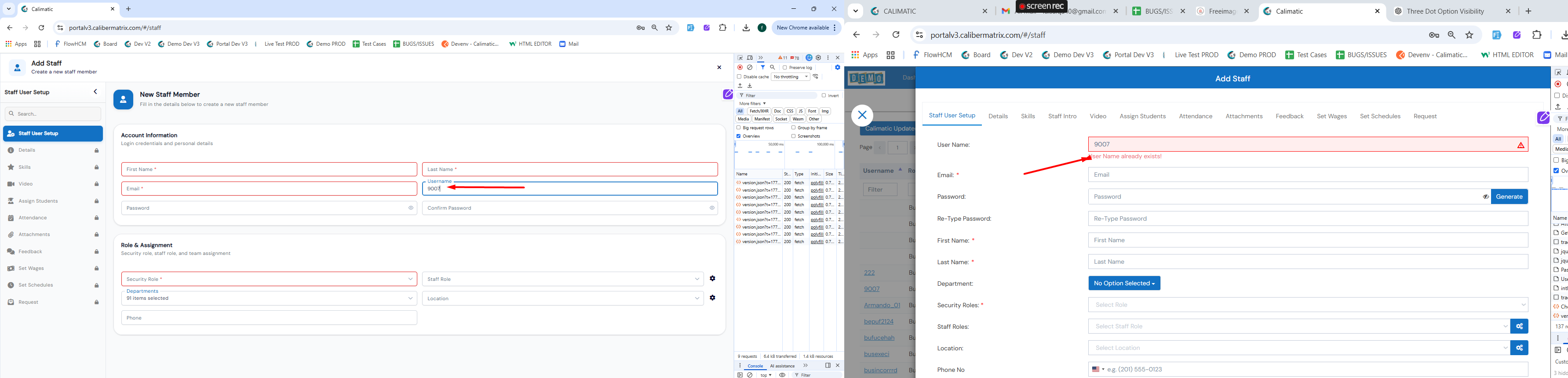This screenshot has width=1568, height=378.
Task: Click the Location blue manage icon in the dialog
Action: point(1519,348)
